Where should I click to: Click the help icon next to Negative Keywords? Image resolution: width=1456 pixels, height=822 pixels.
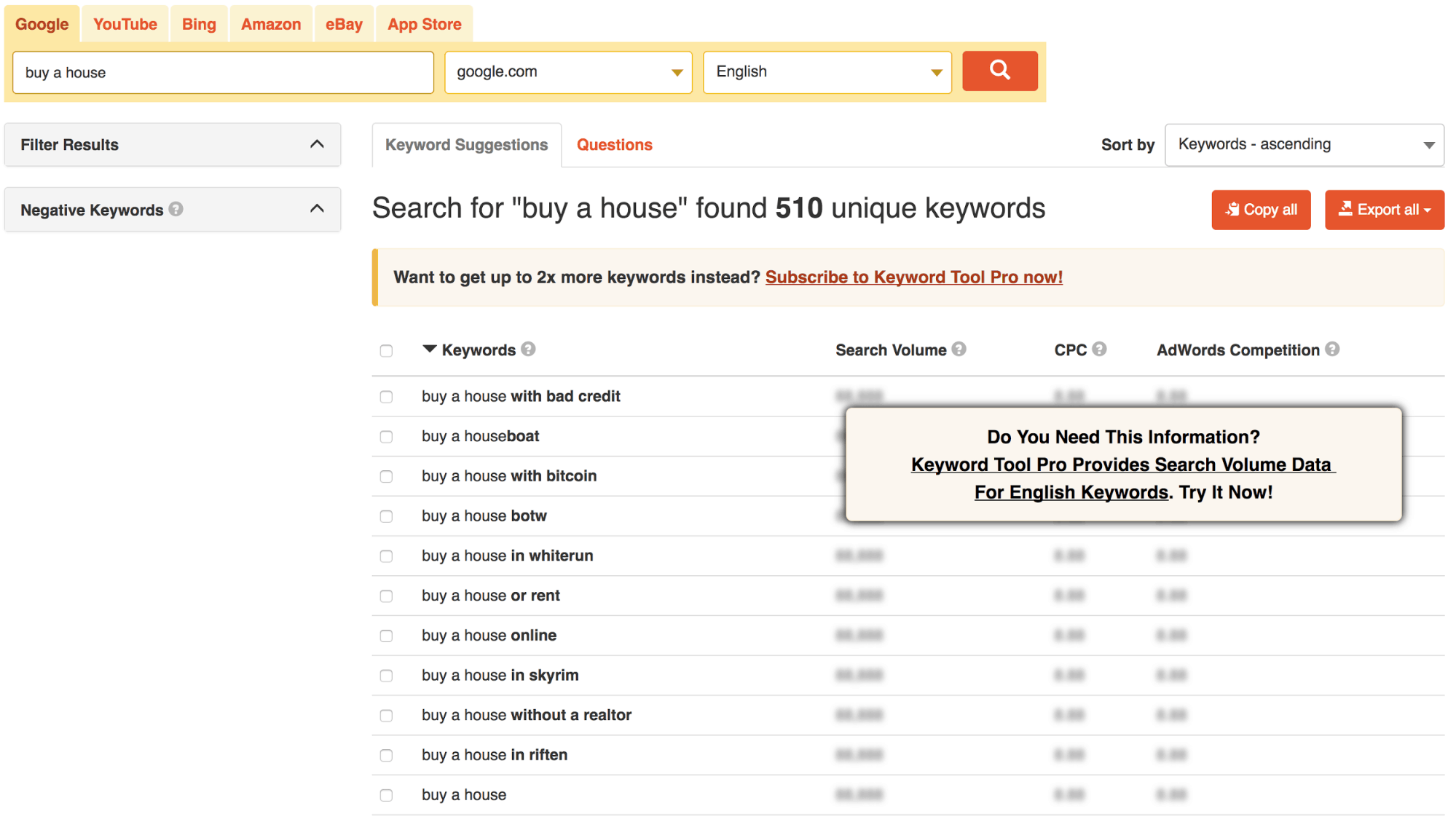click(x=176, y=209)
